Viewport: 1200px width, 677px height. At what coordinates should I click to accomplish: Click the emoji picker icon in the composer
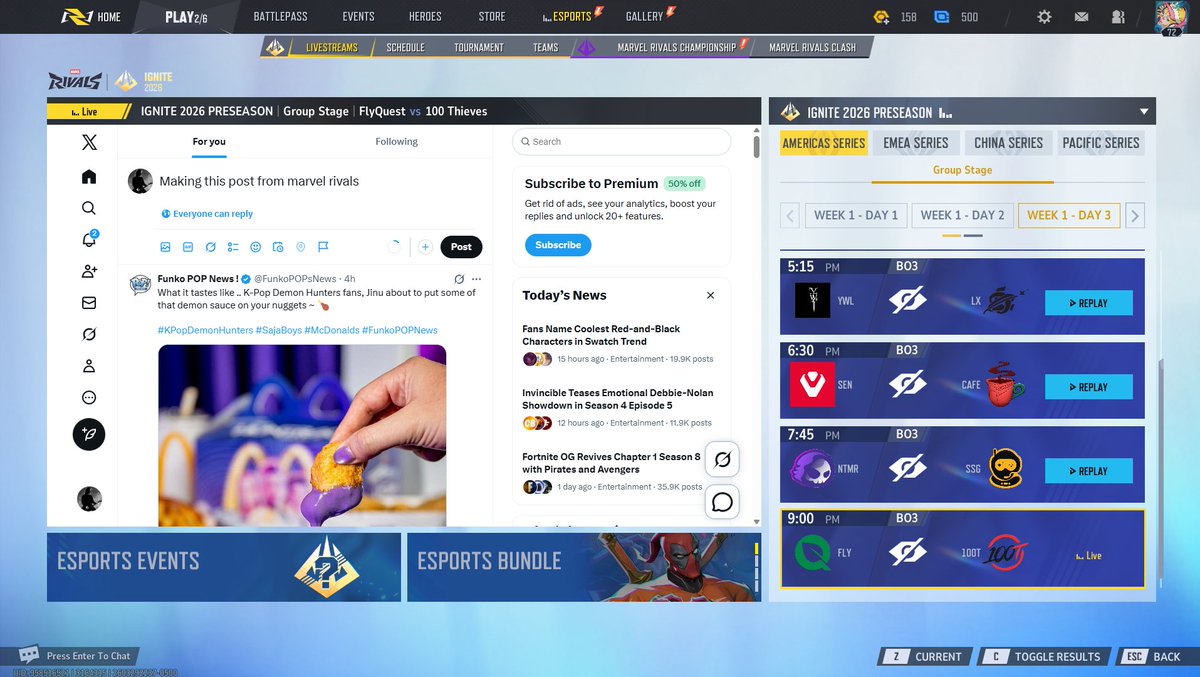click(x=256, y=247)
